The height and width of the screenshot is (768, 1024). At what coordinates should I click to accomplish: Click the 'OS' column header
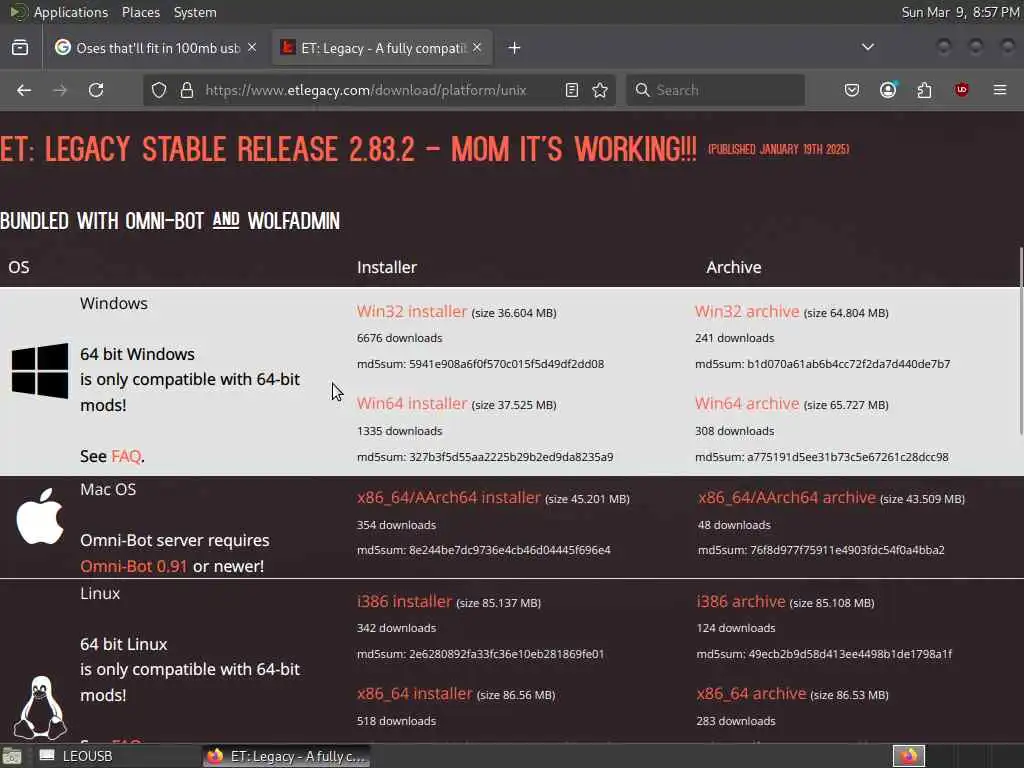19,267
